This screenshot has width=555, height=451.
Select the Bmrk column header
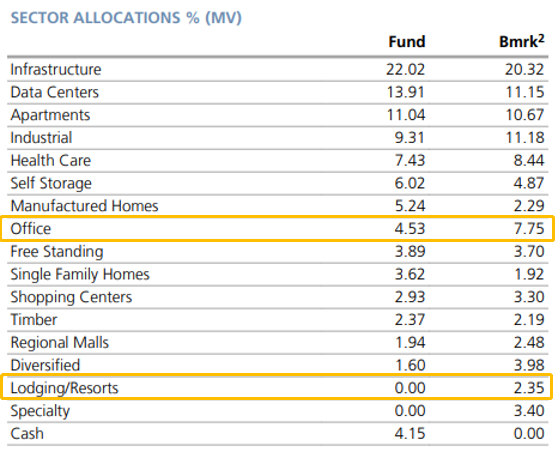(x=522, y=41)
